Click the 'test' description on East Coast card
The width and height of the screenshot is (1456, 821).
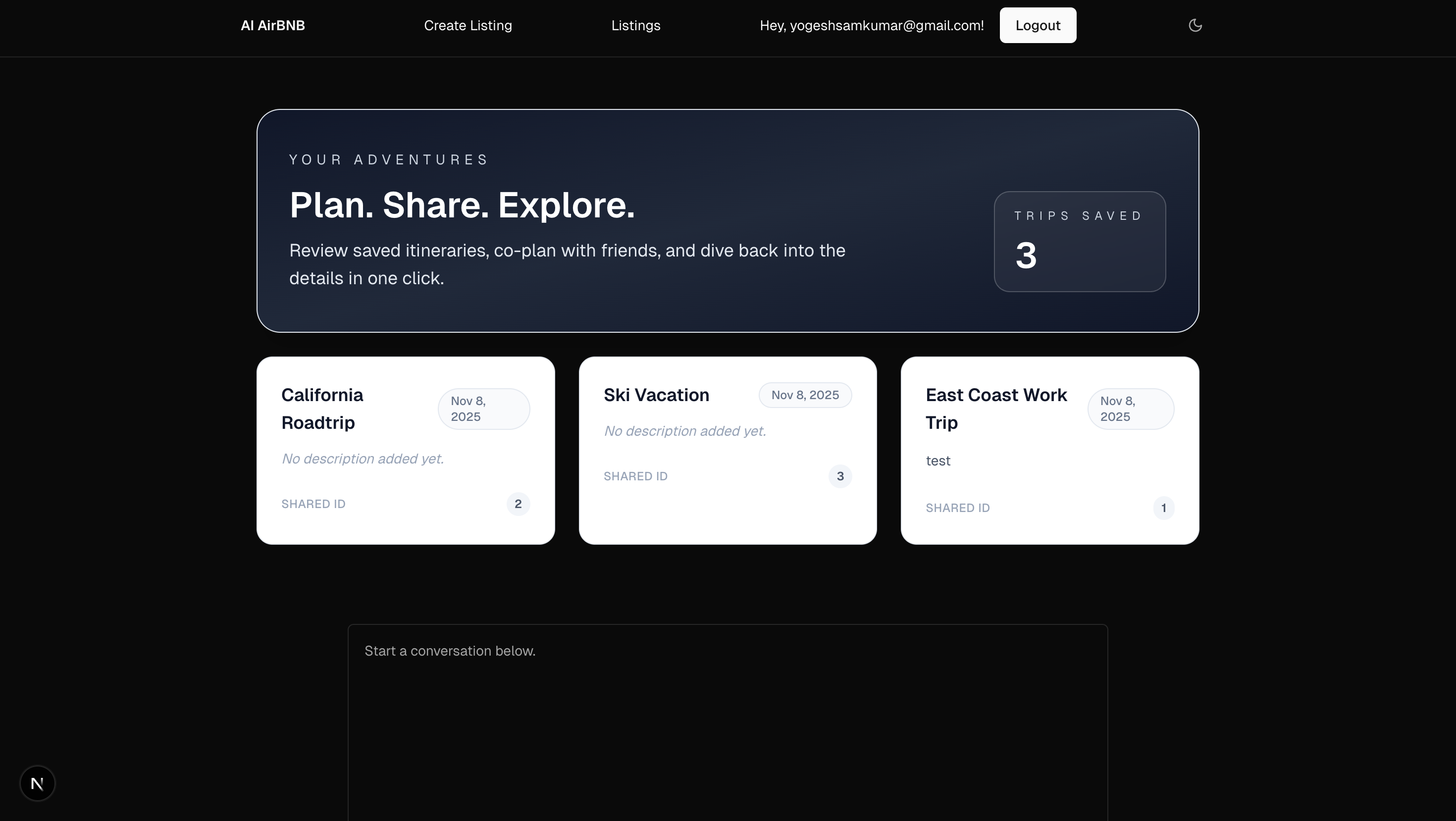pos(937,461)
